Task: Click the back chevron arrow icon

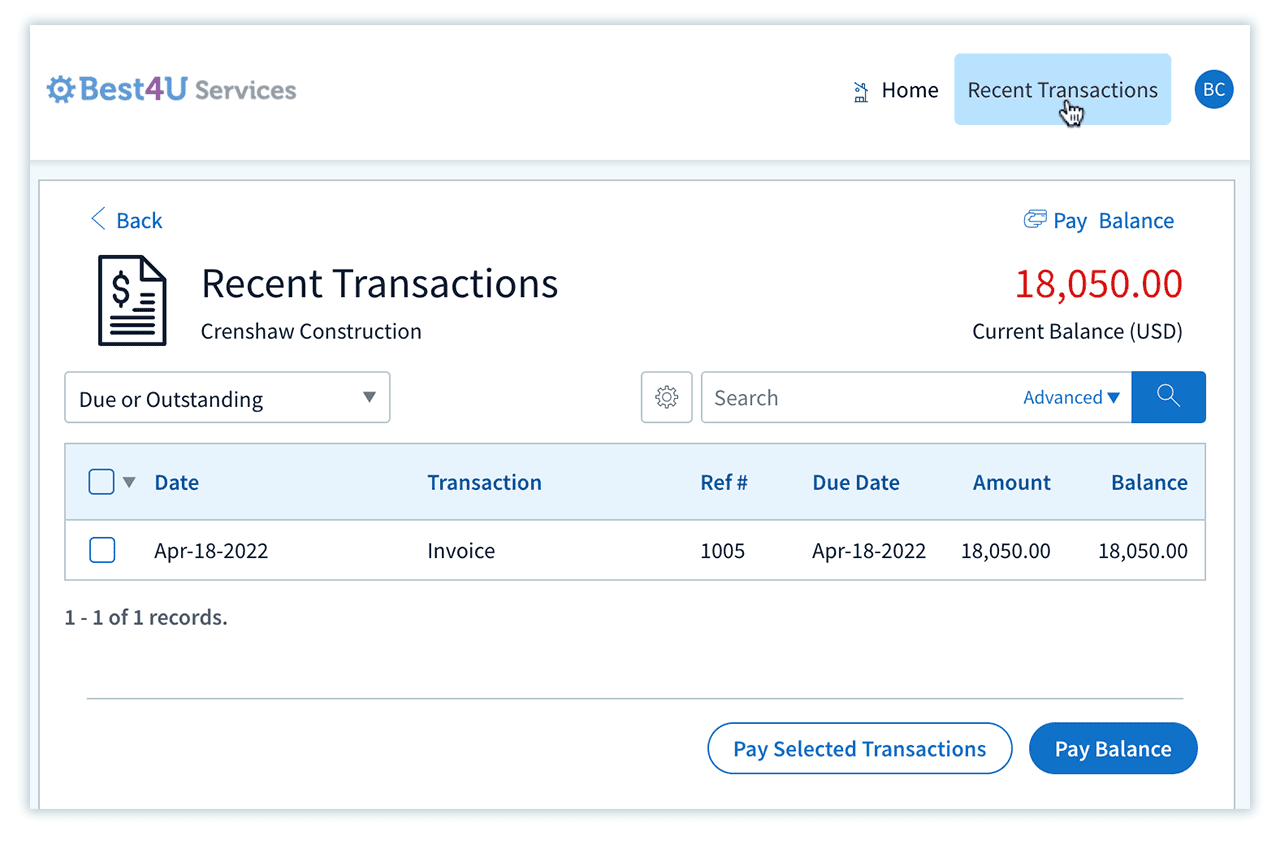Action: tap(98, 220)
